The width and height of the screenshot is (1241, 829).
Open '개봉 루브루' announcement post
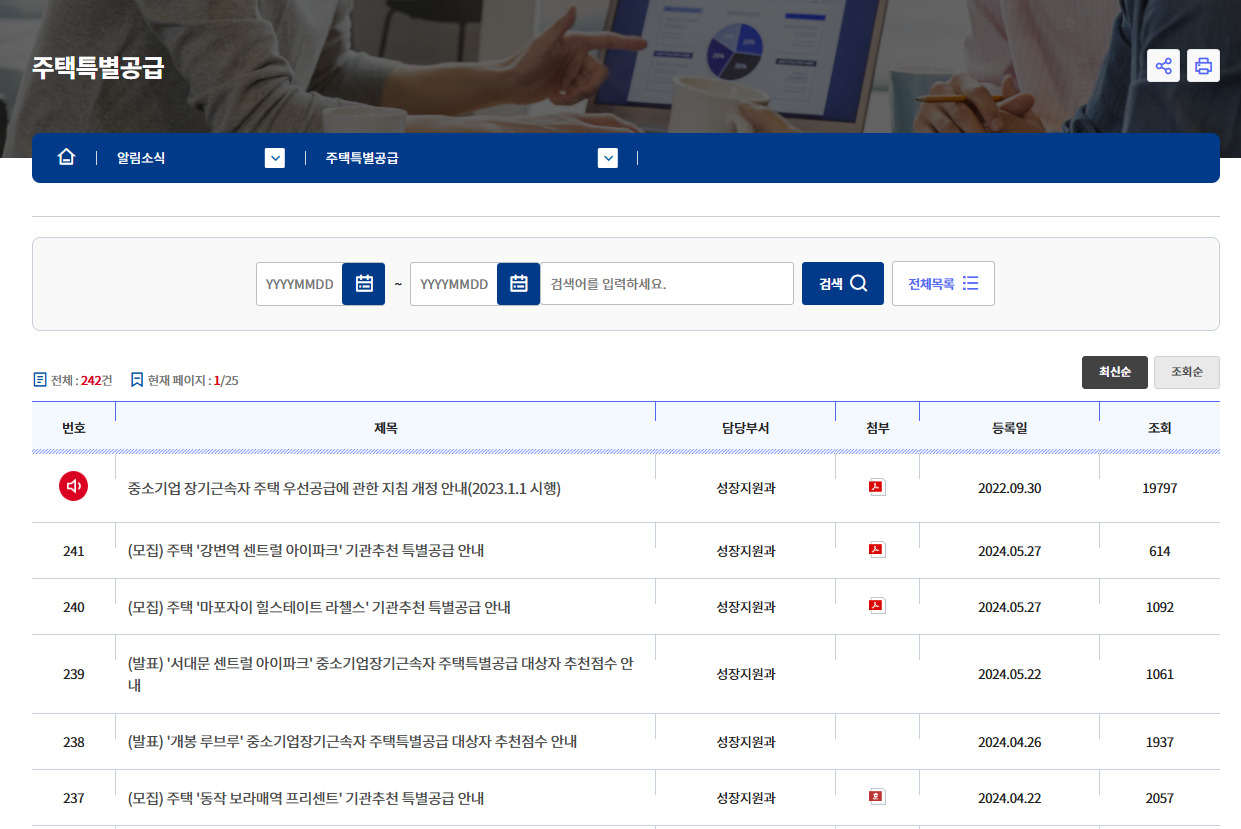pyautogui.click(x=352, y=742)
